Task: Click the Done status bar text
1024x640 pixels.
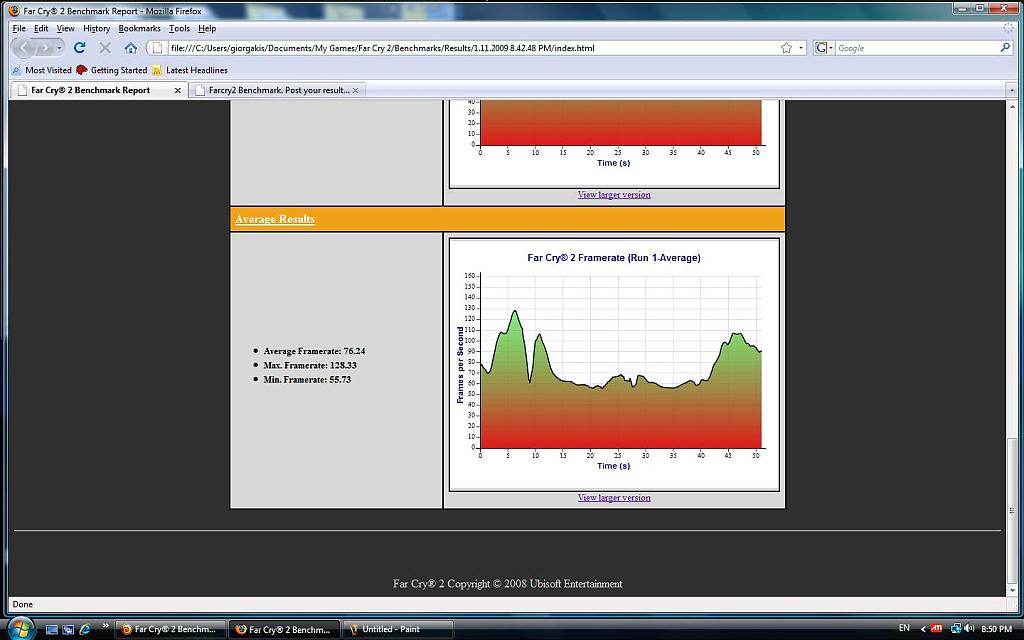Action: point(23,604)
